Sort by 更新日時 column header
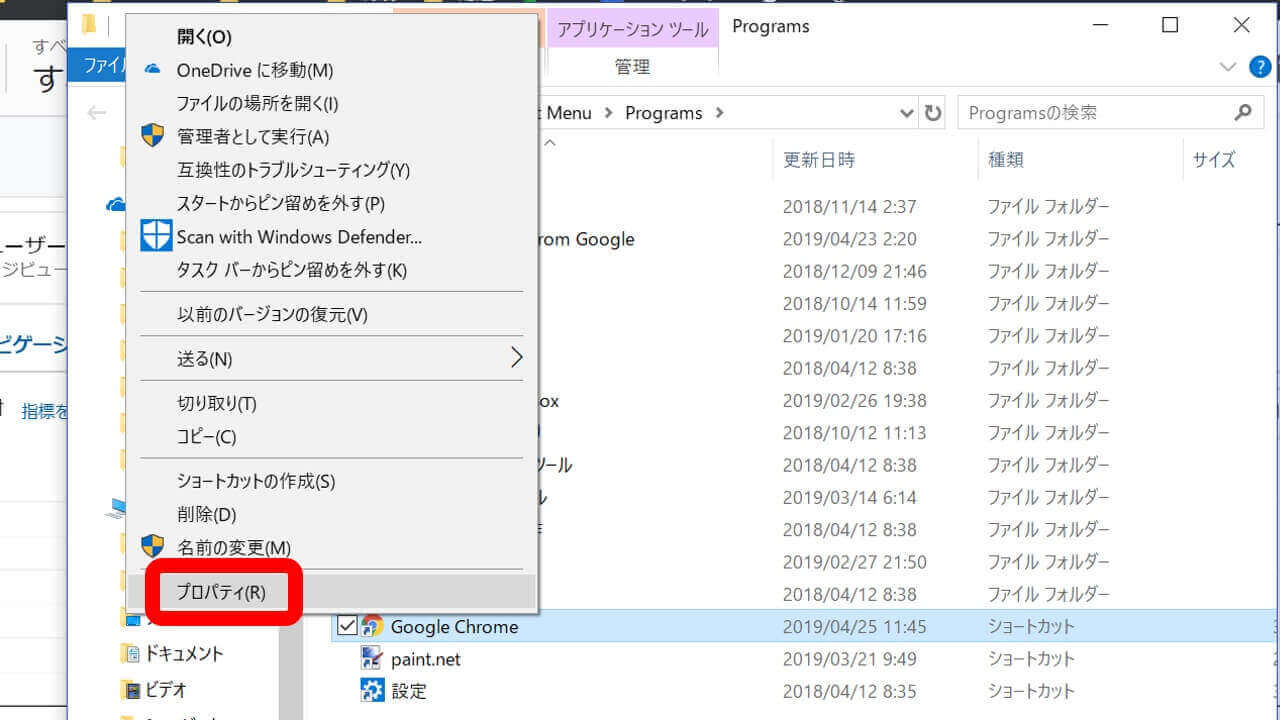This screenshot has height=720, width=1280. point(818,160)
